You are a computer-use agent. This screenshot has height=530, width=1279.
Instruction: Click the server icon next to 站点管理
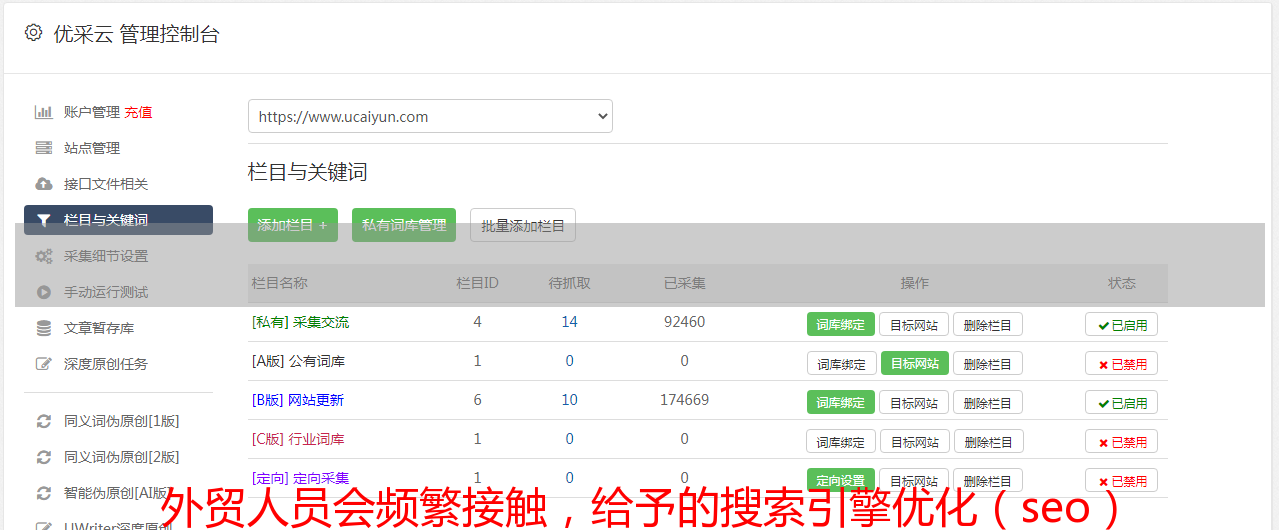(x=43, y=148)
